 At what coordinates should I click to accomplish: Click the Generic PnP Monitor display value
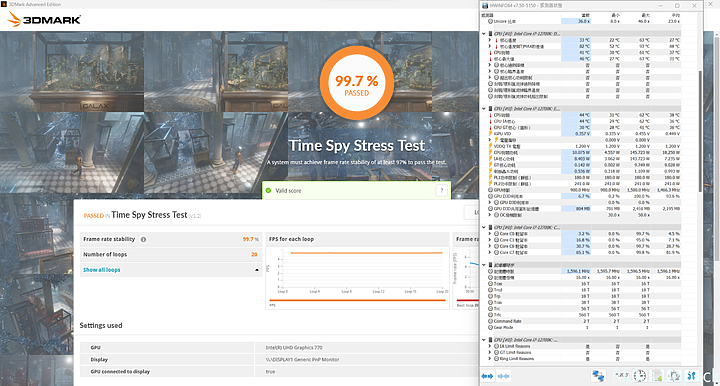(302, 359)
